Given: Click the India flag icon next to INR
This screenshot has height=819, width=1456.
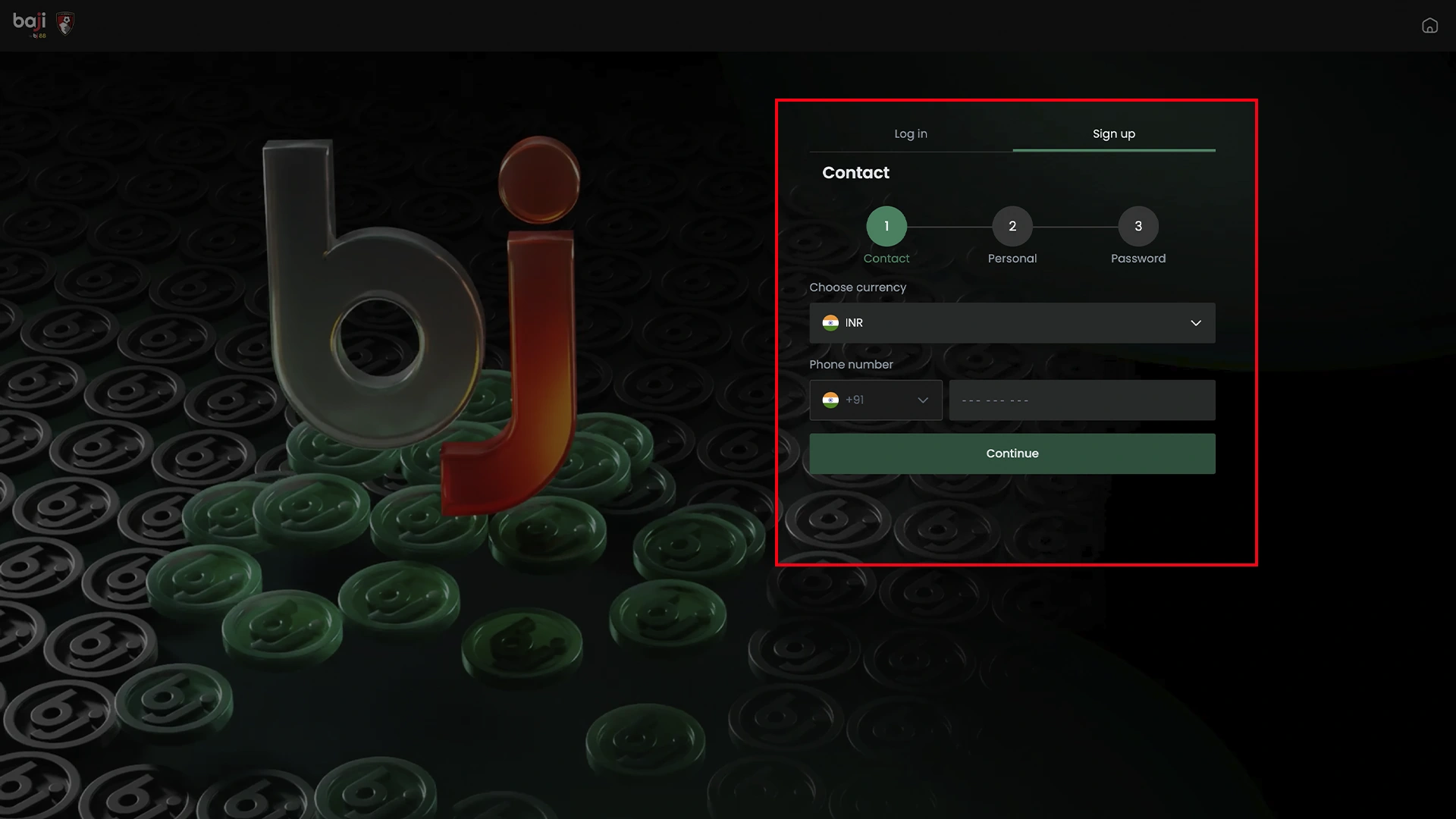Looking at the screenshot, I should coord(830,323).
